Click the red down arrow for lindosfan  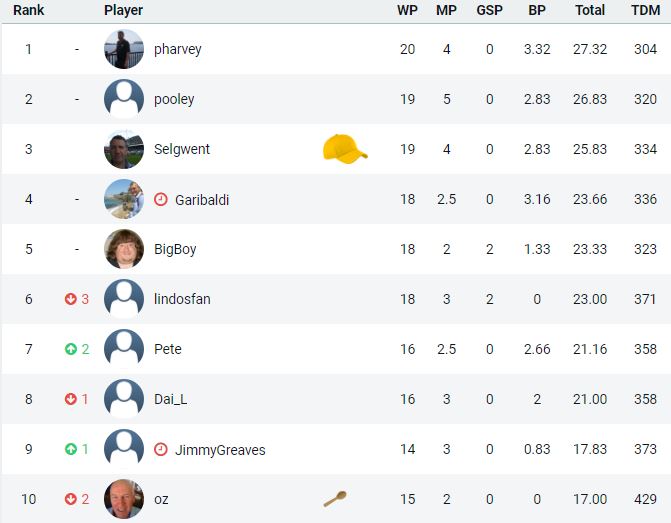click(71, 299)
